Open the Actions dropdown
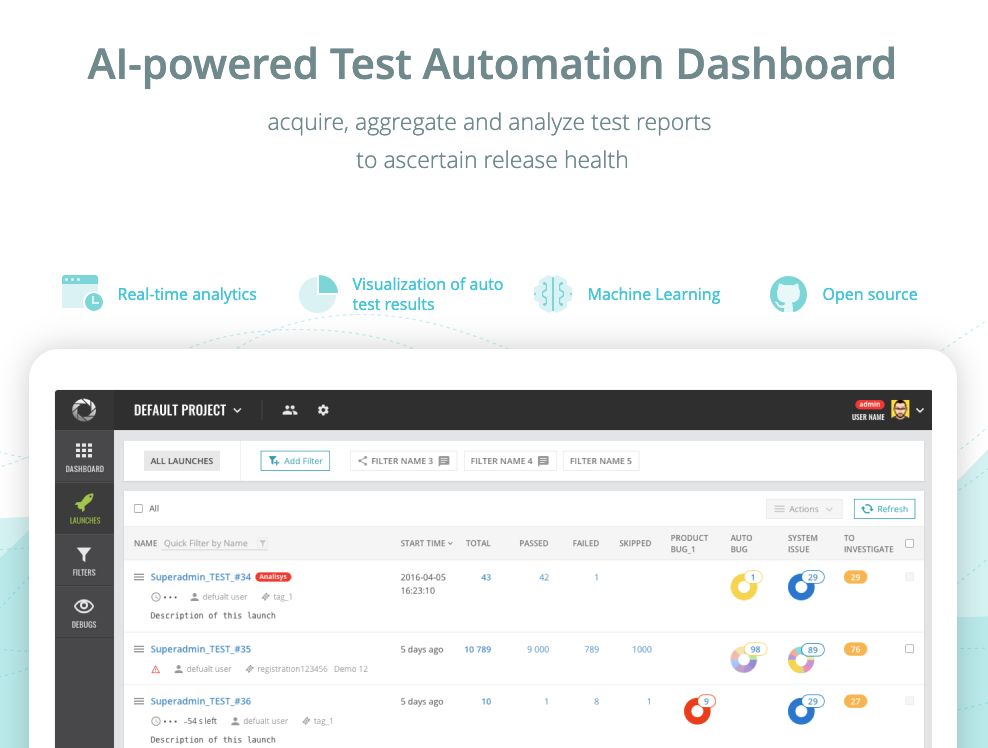This screenshot has width=988, height=748. (x=804, y=509)
